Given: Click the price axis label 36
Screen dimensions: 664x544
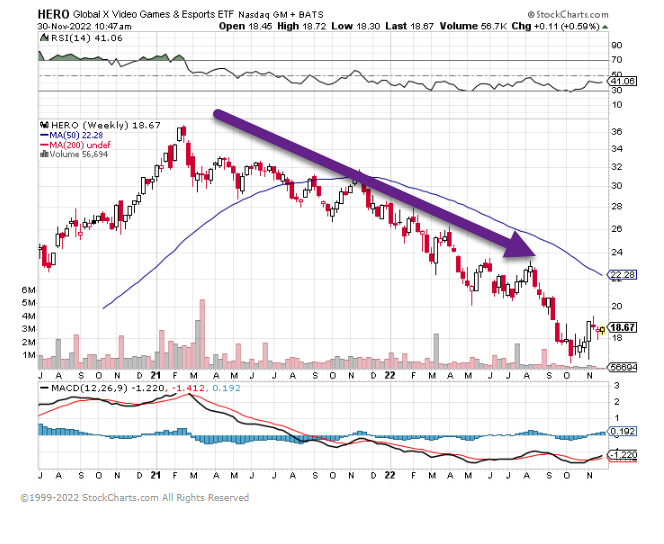Looking at the screenshot, I should pyautogui.click(x=617, y=132).
